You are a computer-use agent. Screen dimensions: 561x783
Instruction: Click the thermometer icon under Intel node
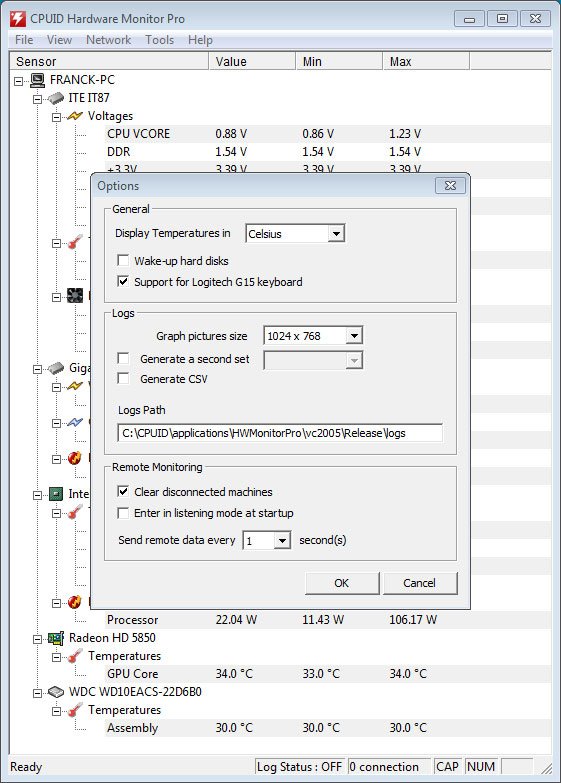[75, 512]
